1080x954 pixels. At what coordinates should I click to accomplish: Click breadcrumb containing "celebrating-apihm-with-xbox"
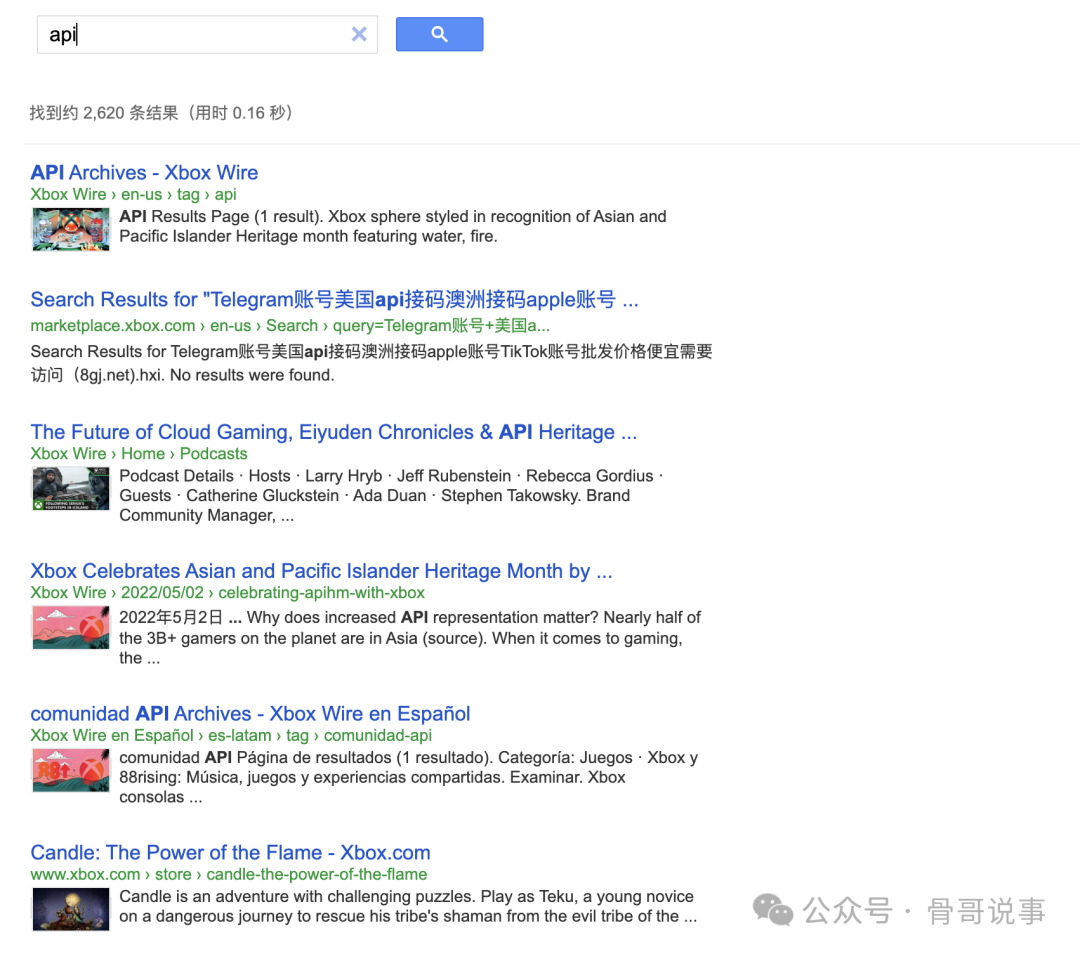coord(227,593)
